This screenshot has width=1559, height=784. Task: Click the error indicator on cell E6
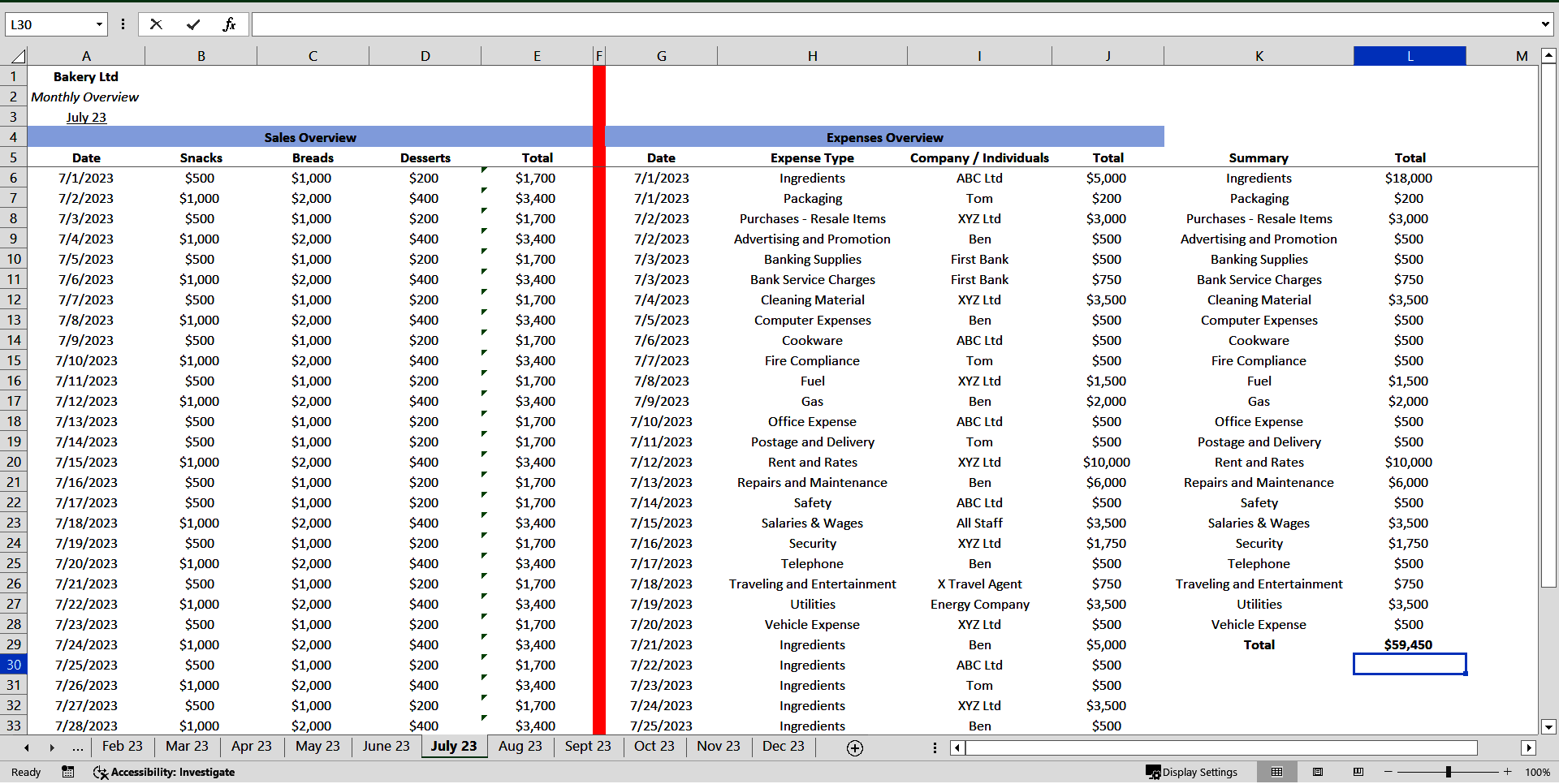[x=484, y=170]
